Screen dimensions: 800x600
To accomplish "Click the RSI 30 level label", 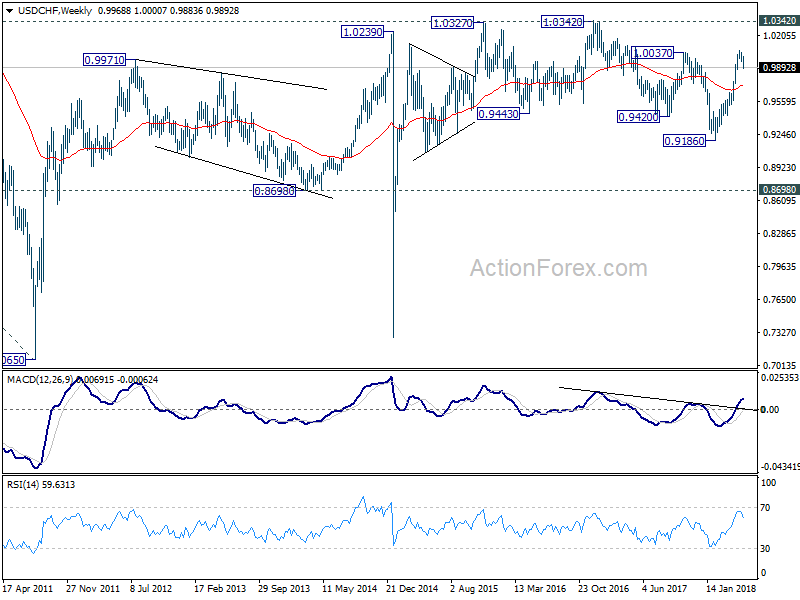I will (x=765, y=549).
